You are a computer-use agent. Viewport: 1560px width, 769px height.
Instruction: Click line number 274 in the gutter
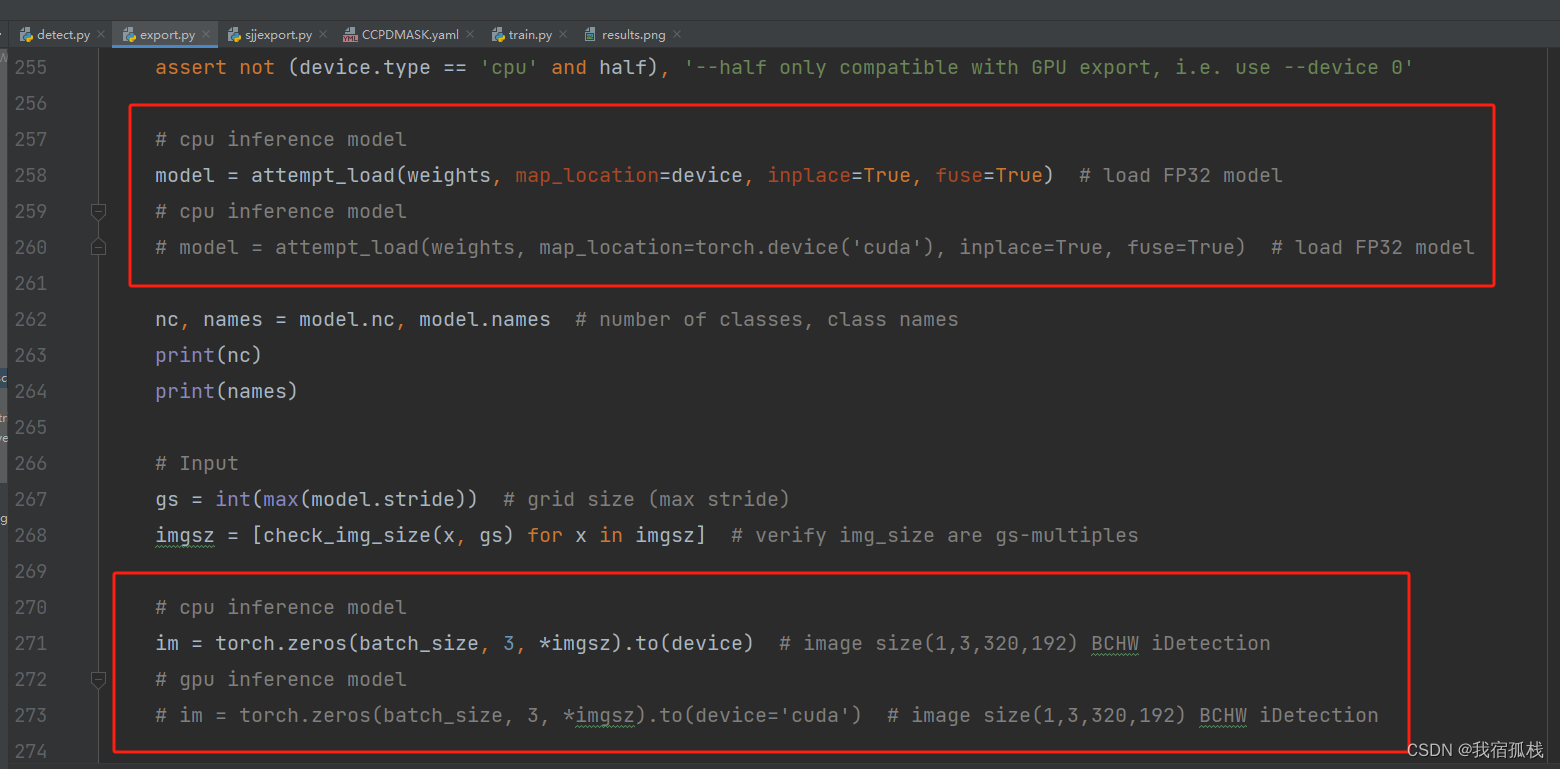pos(31,751)
